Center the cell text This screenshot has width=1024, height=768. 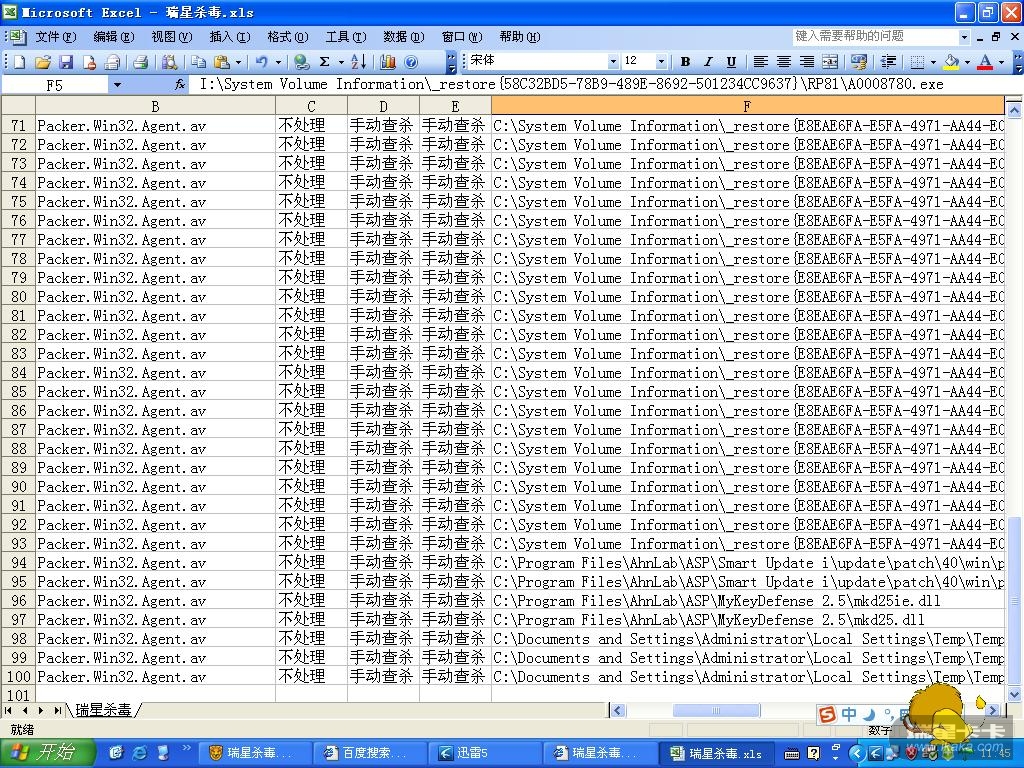784,62
